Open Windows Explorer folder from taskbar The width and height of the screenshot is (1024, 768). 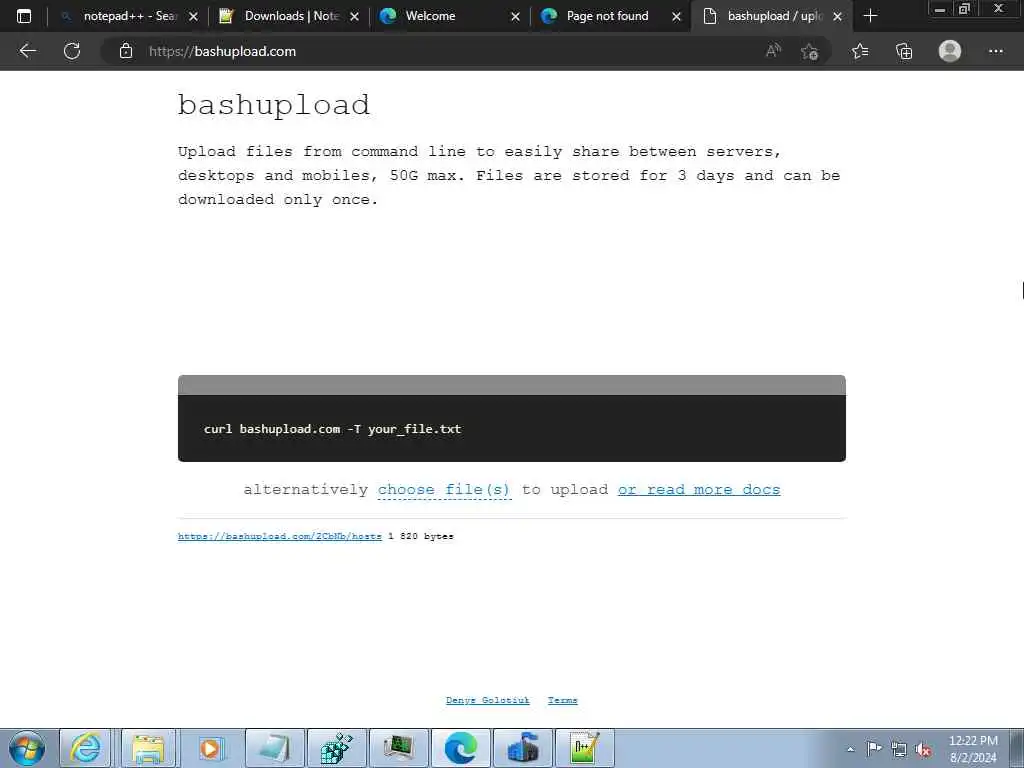[x=148, y=748]
